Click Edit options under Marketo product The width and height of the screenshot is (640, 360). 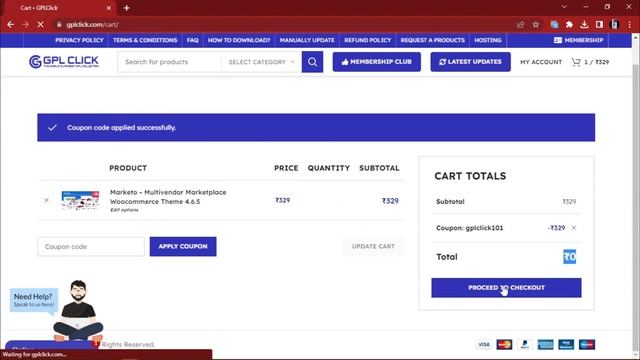click(124, 210)
